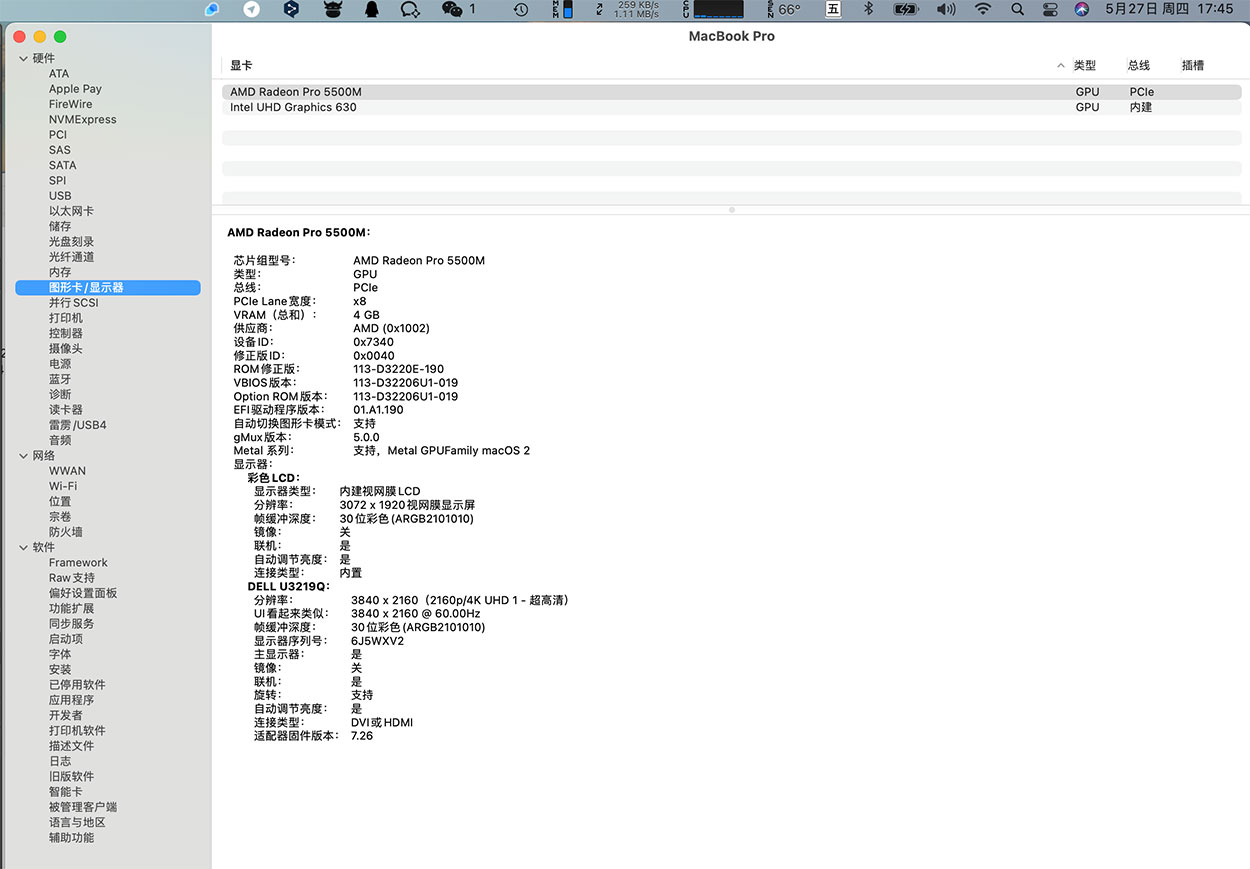This screenshot has width=1250, height=869.
Task: Click the network speed monitor
Action: pos(628,9)
